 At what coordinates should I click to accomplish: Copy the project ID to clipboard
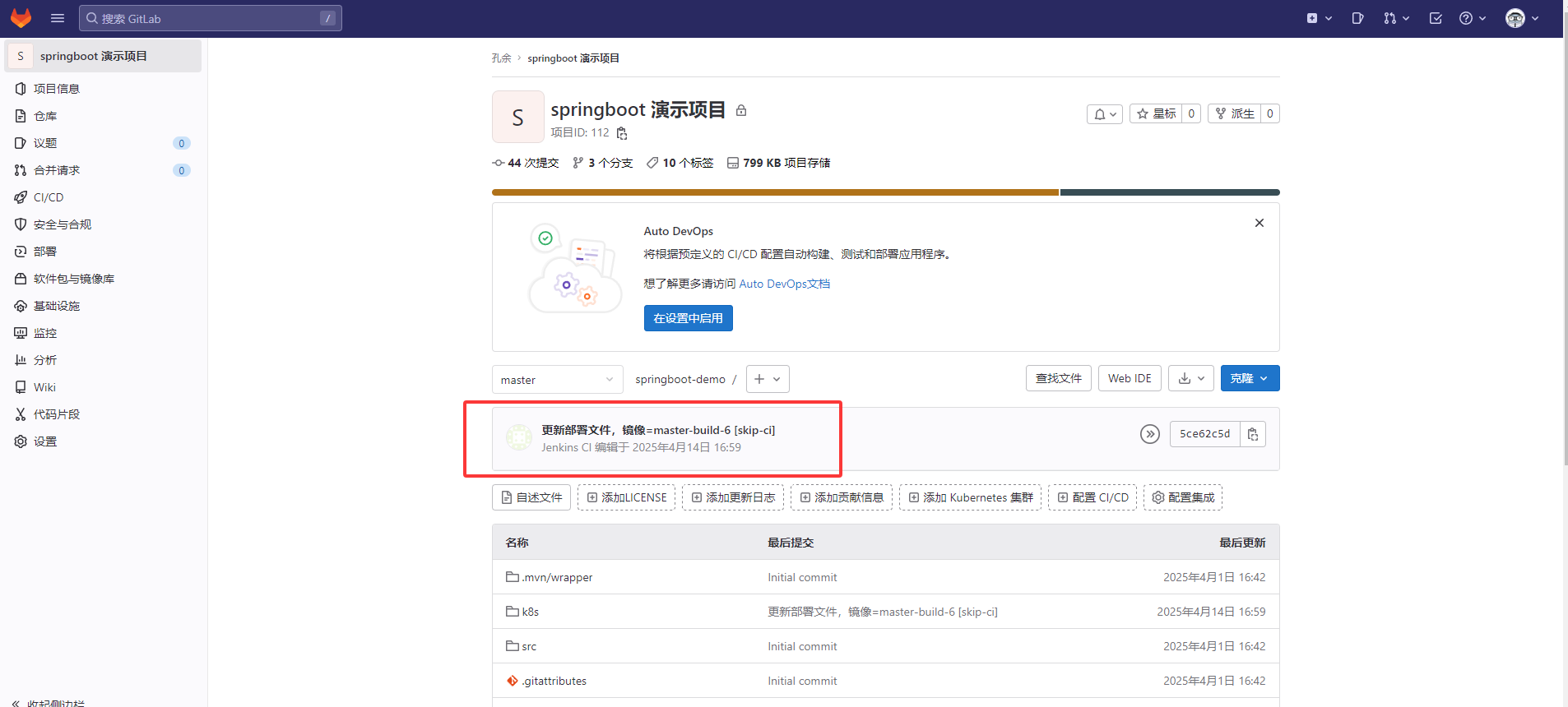pyautogui.click(x=622, y=133)
